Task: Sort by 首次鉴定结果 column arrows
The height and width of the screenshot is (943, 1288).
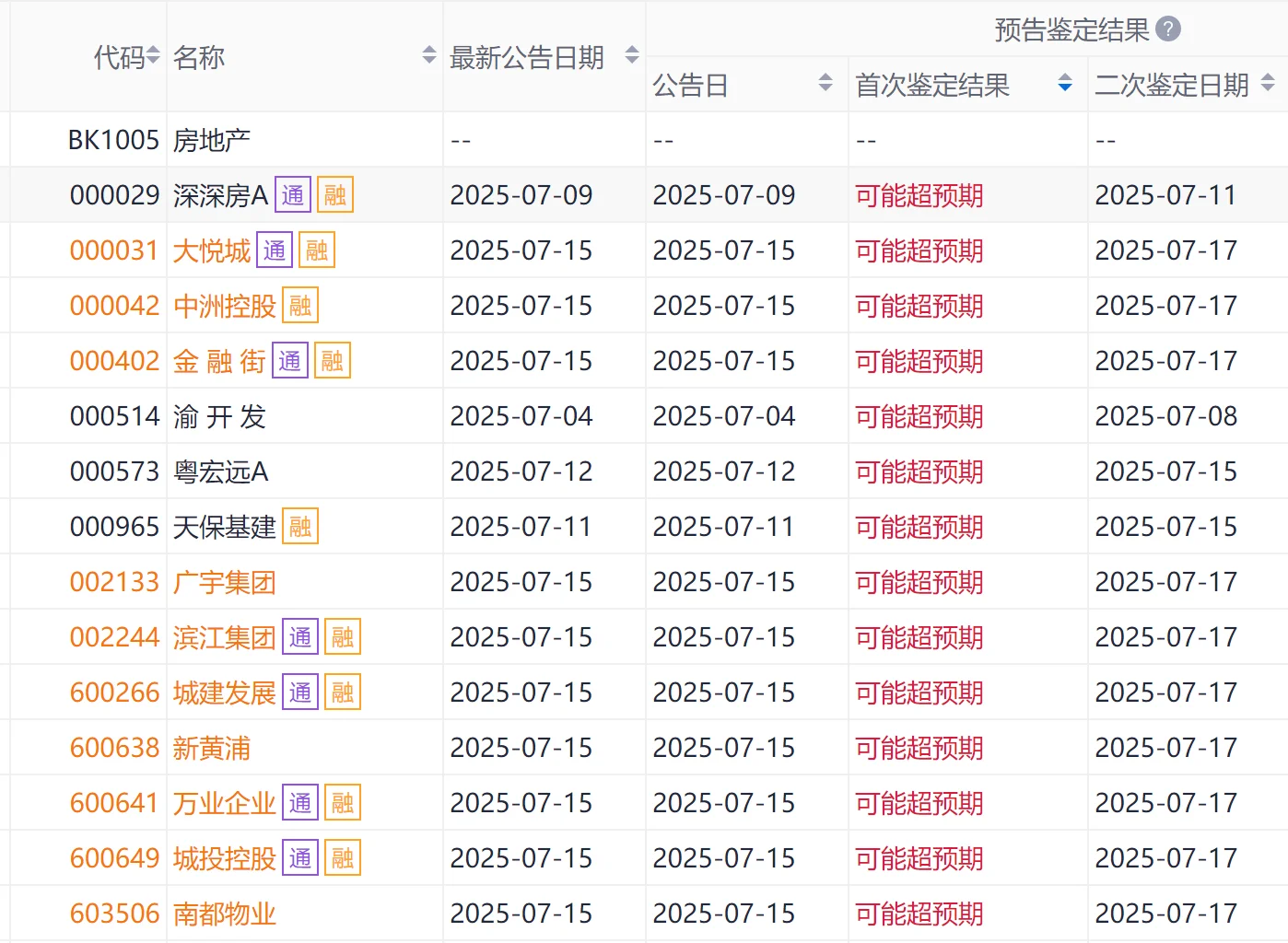Action: coord(1065,83)
